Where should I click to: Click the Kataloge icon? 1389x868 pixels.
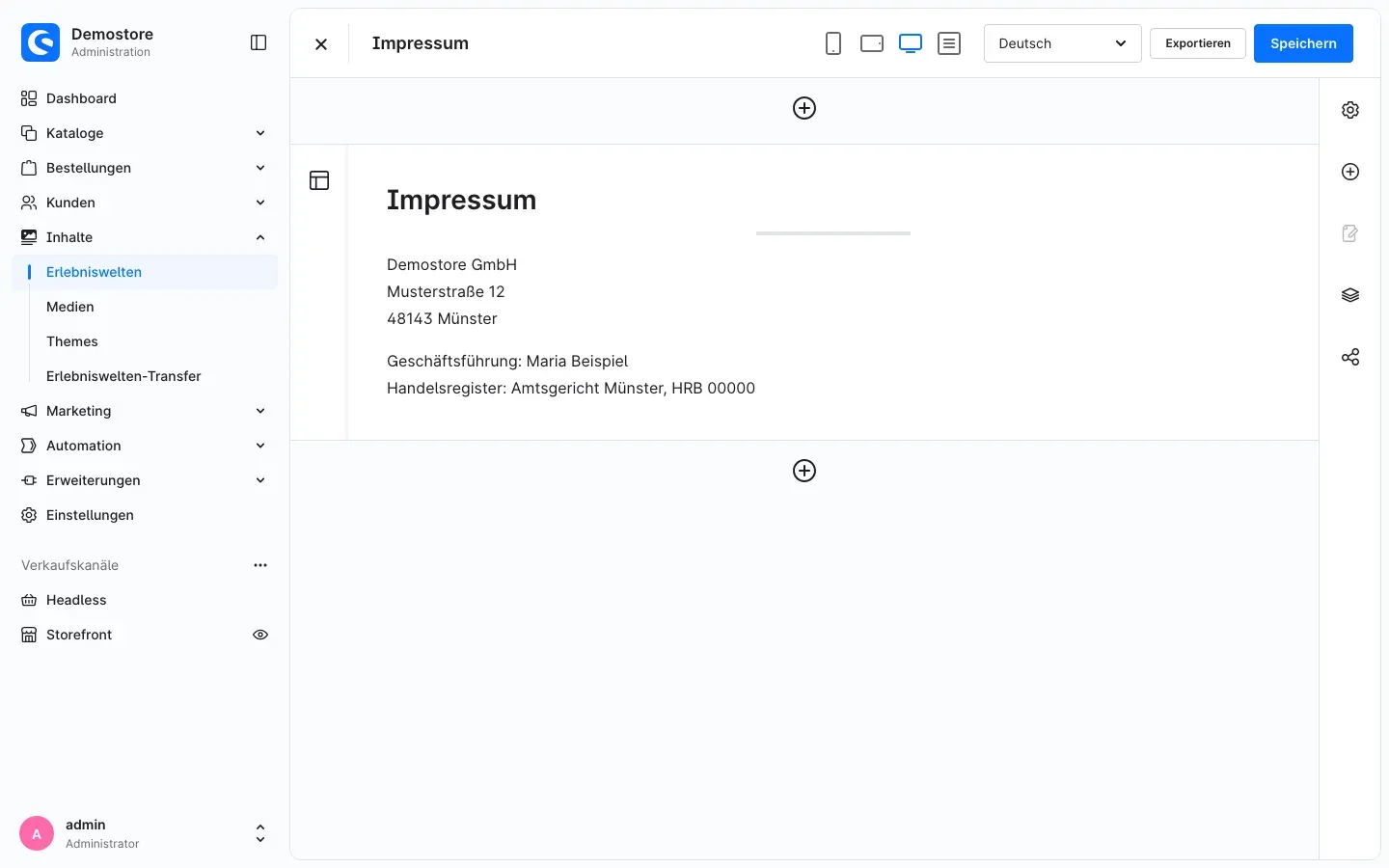tap(29, 133)
